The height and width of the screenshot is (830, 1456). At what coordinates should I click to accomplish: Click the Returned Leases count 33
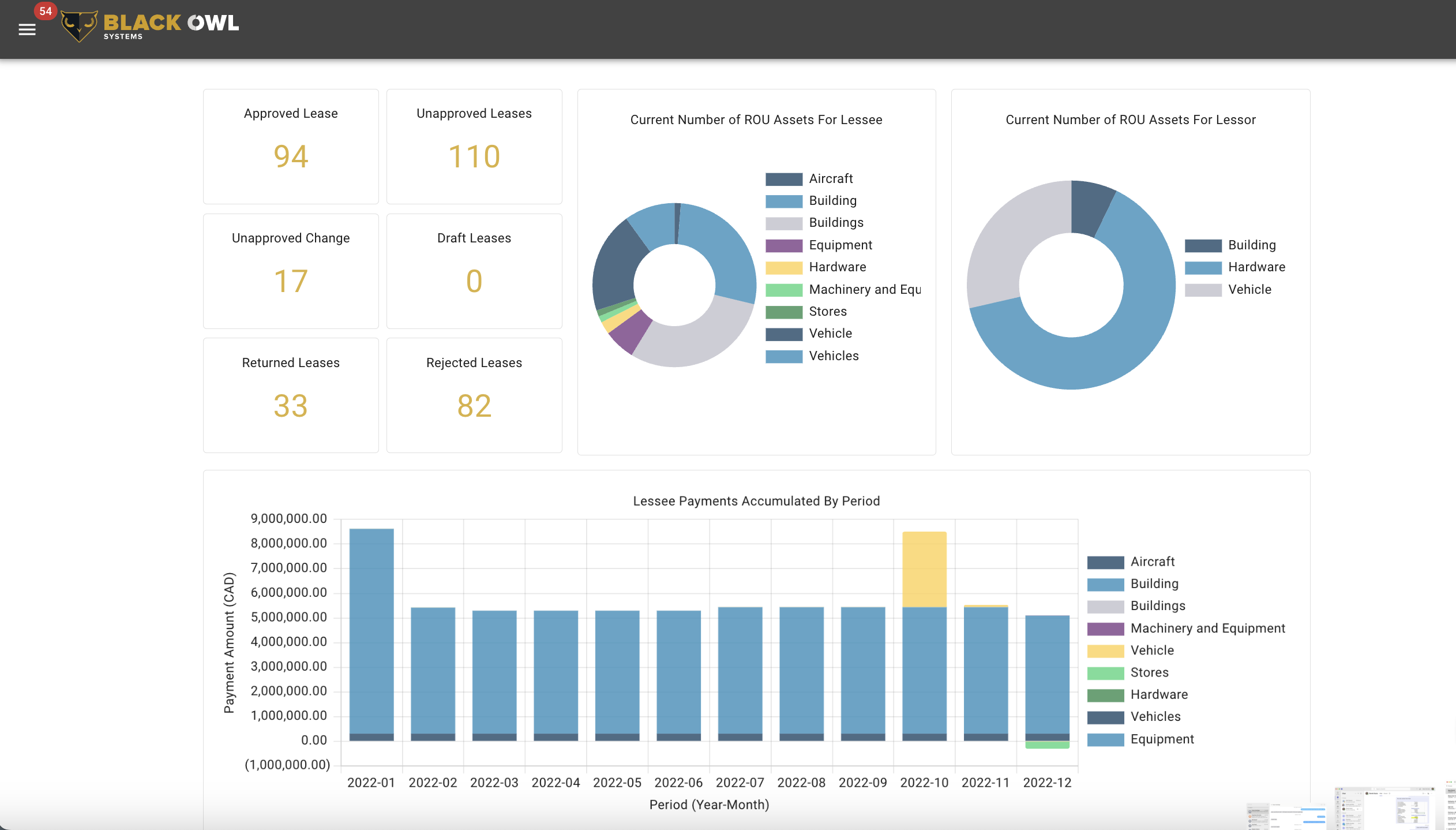291,406
